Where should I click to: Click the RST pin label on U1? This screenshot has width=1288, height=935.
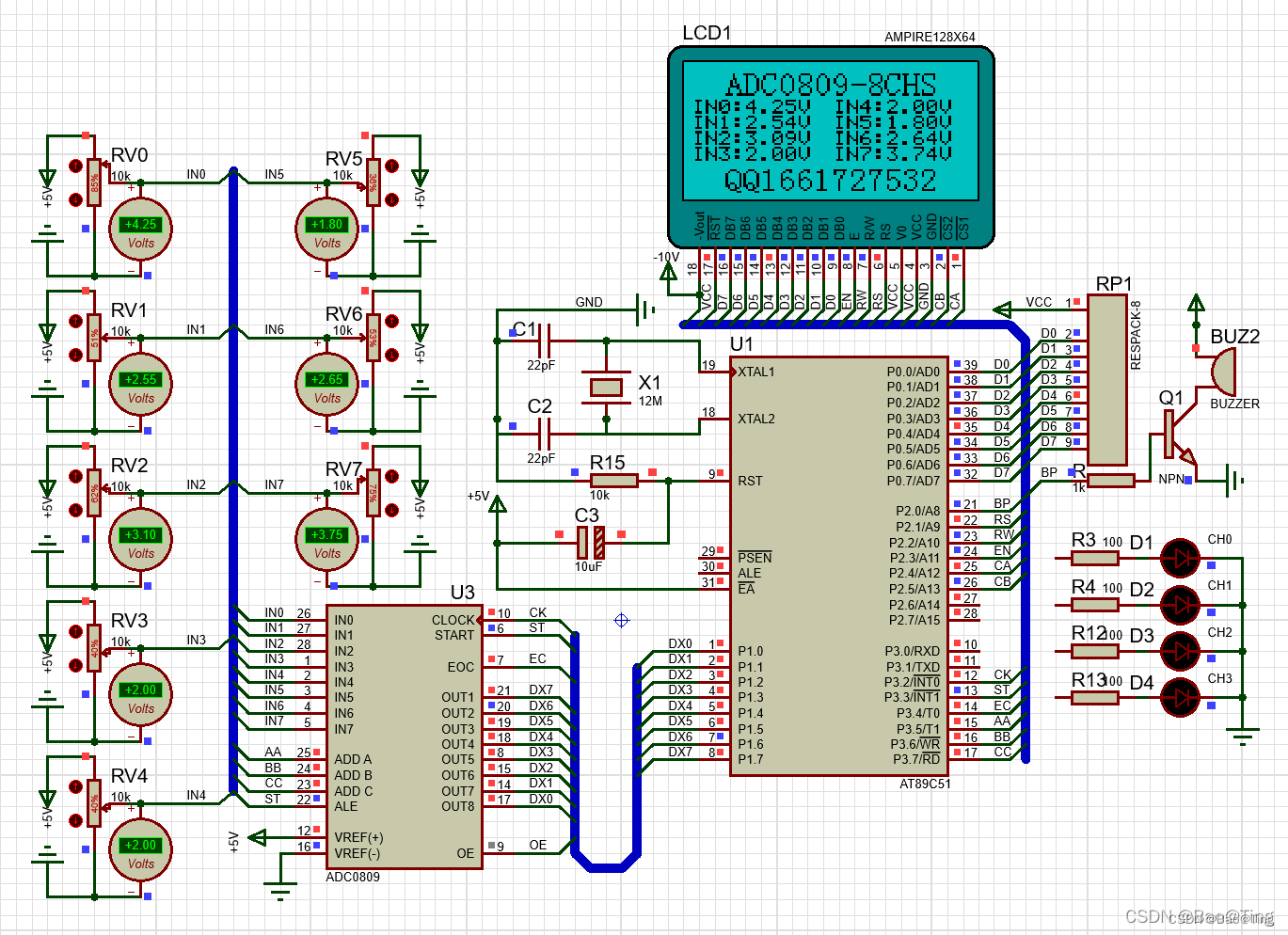750,481
